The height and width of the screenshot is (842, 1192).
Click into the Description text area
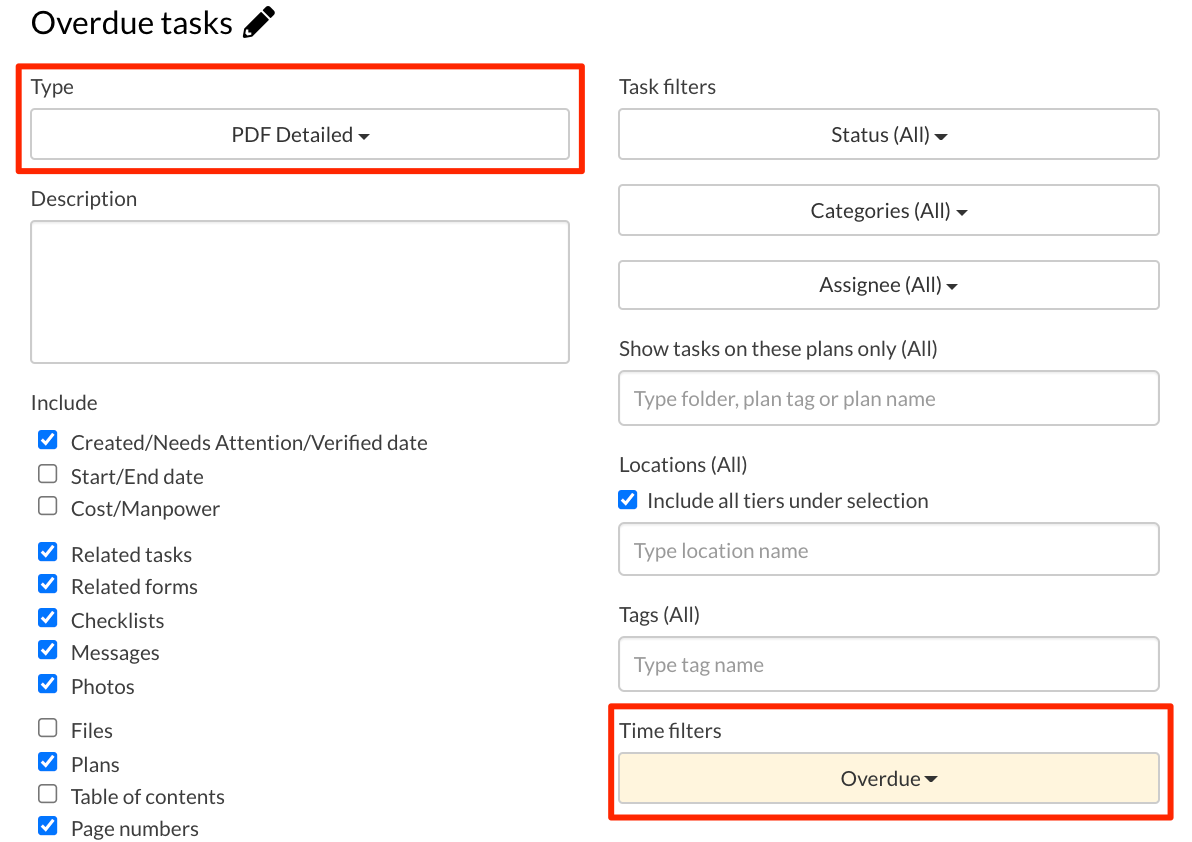click(x=300, y=291)
